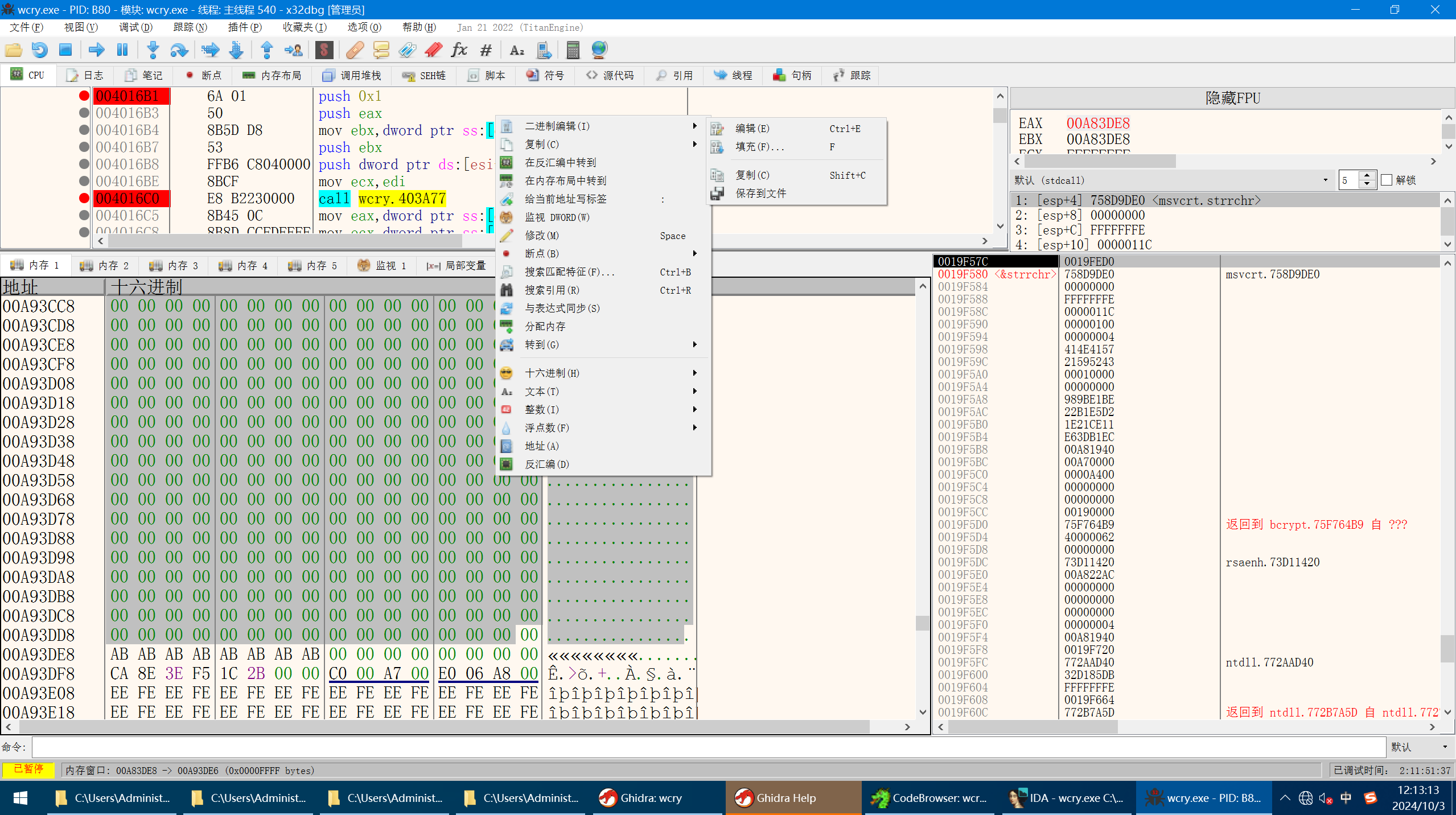
Task: Pause program execution from the toolbar
Action: [122, 50]
